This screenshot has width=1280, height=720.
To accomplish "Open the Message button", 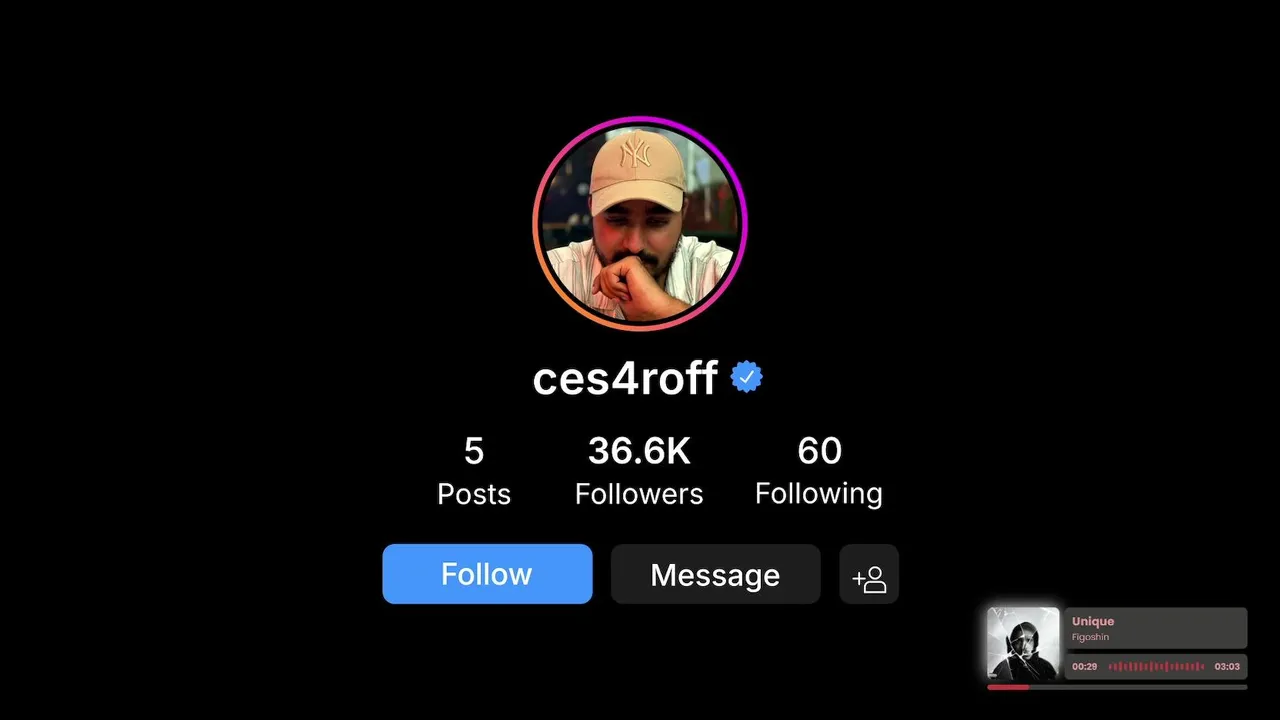I will (x=715, y=574).
